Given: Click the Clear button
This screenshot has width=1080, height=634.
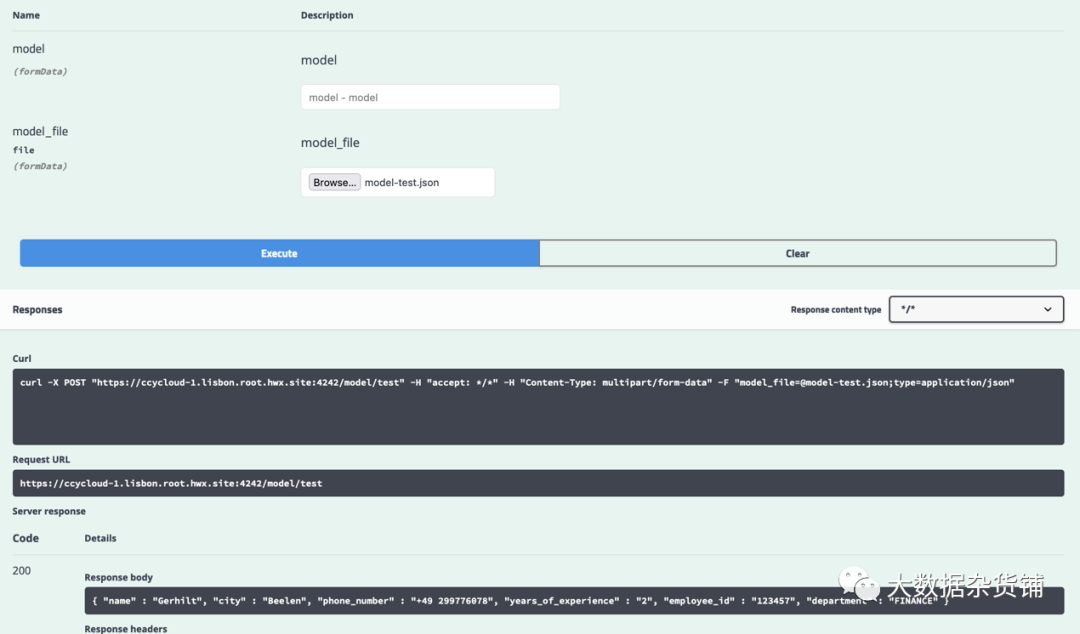Looking at the screenshot, I should (798, 253).
